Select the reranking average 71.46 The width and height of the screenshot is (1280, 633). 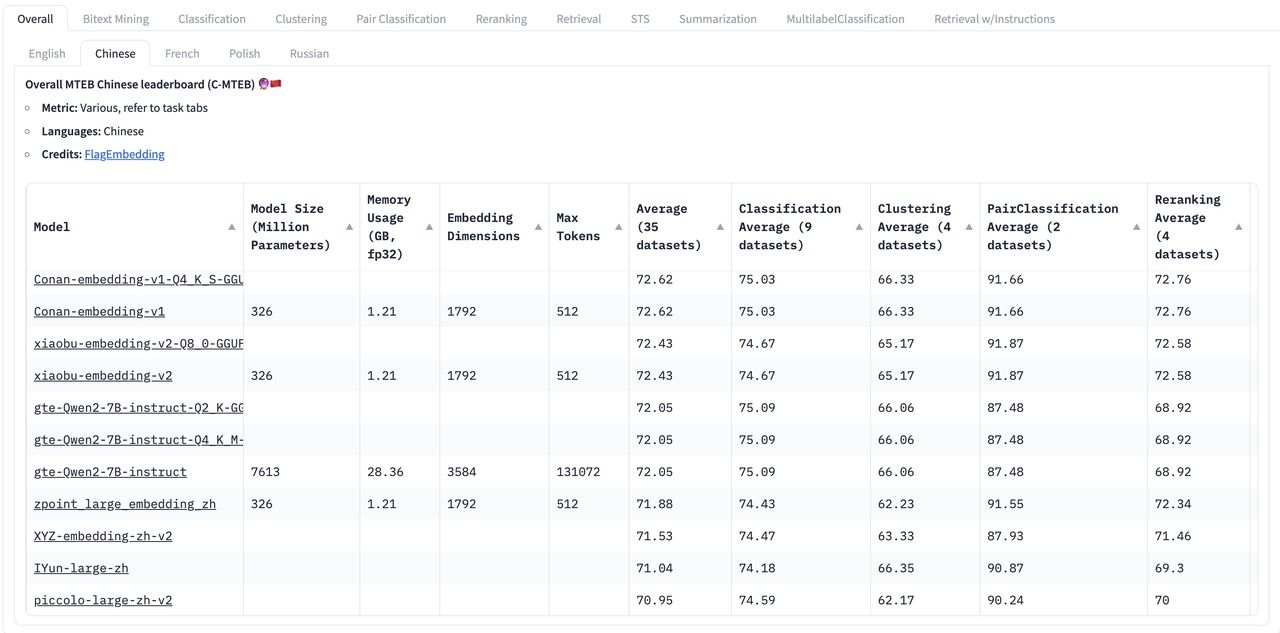click(x=1173, y=535)
